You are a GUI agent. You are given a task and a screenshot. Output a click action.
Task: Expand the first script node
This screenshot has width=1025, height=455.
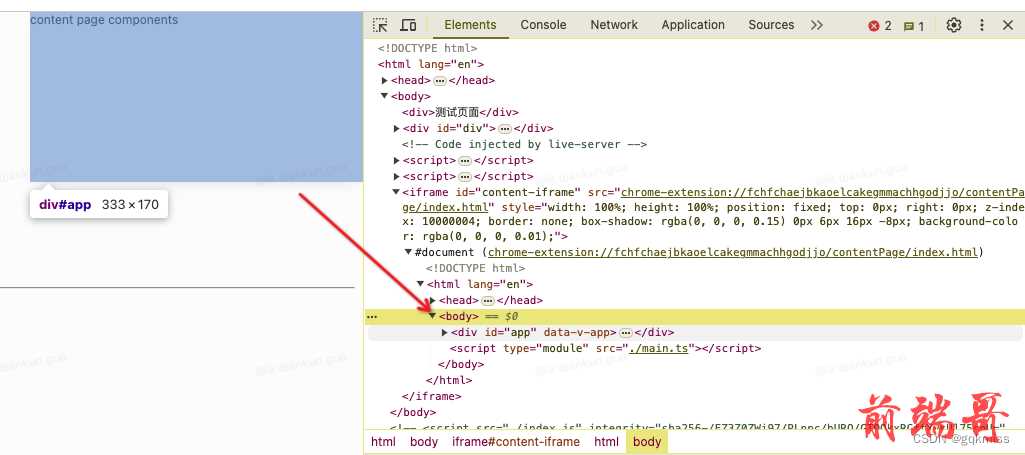397,160
